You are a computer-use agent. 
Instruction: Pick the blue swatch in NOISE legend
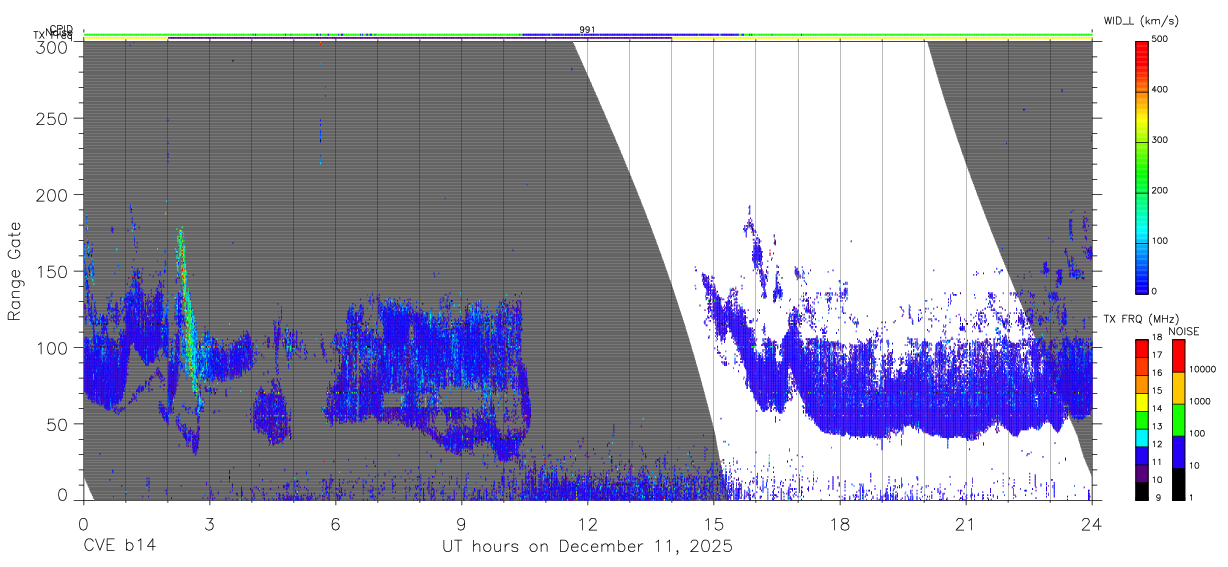(x=1177, y=451)
